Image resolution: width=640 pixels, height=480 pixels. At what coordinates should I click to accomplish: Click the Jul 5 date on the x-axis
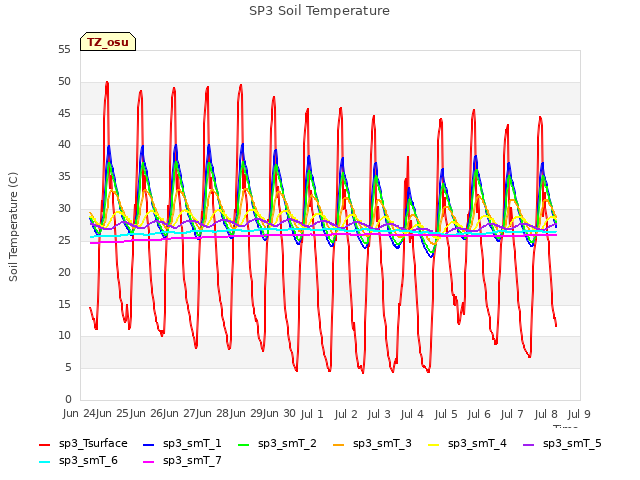point(446,415)
